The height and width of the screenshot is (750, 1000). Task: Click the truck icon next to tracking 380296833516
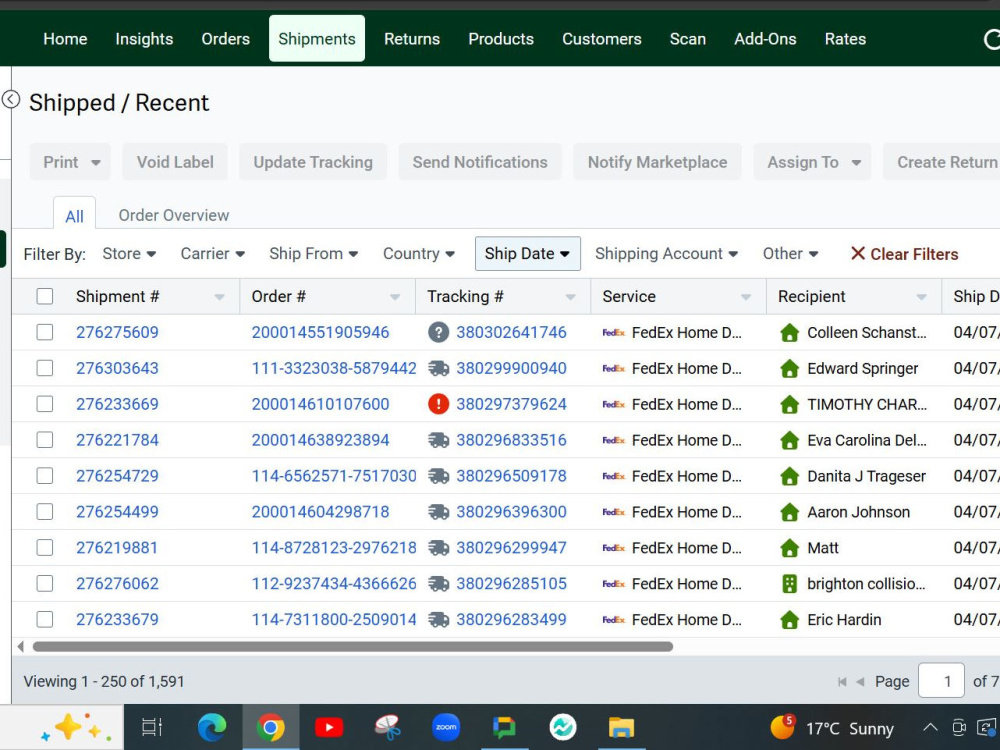[438, 440]
